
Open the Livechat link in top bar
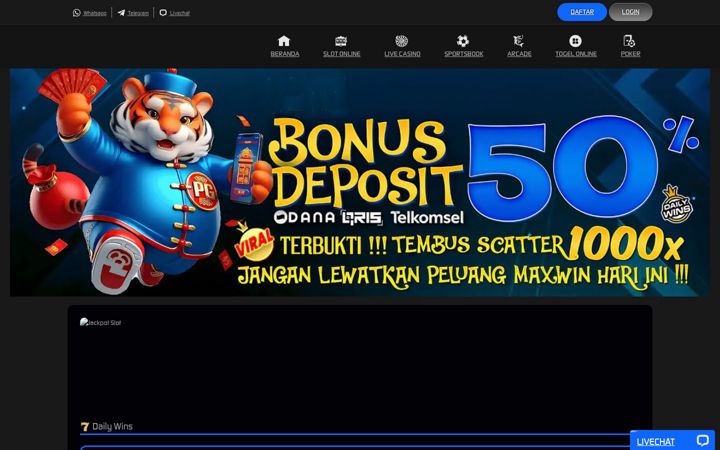180,13
